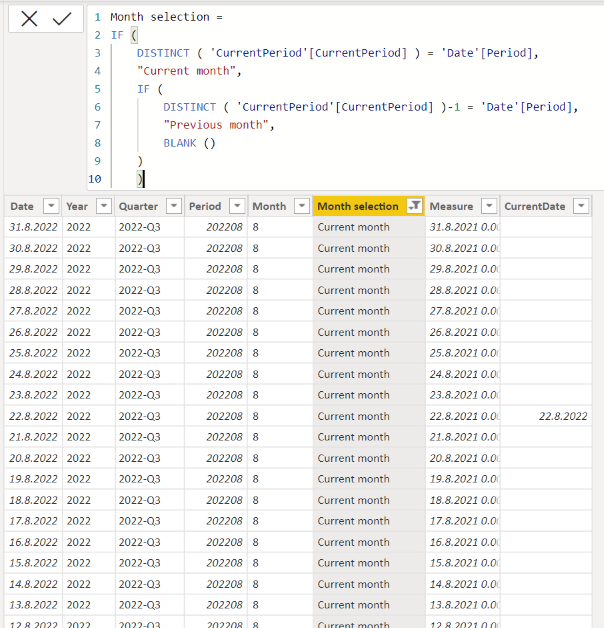The width and height of the screenshot is (604, 628).
Task: Click the 16.8.2022 date cell
Action: click(33, 542)
